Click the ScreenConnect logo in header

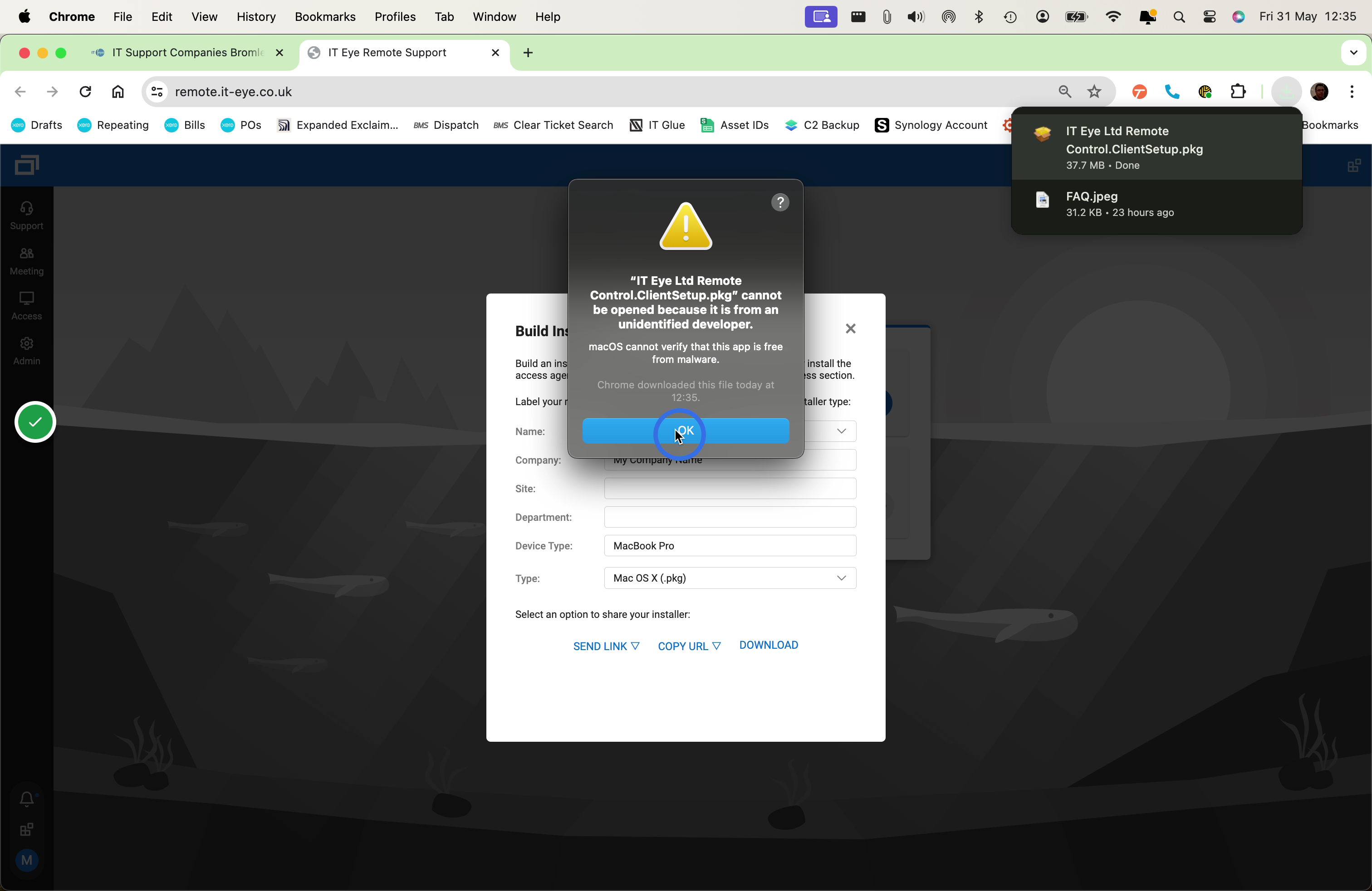pos(26,165)
